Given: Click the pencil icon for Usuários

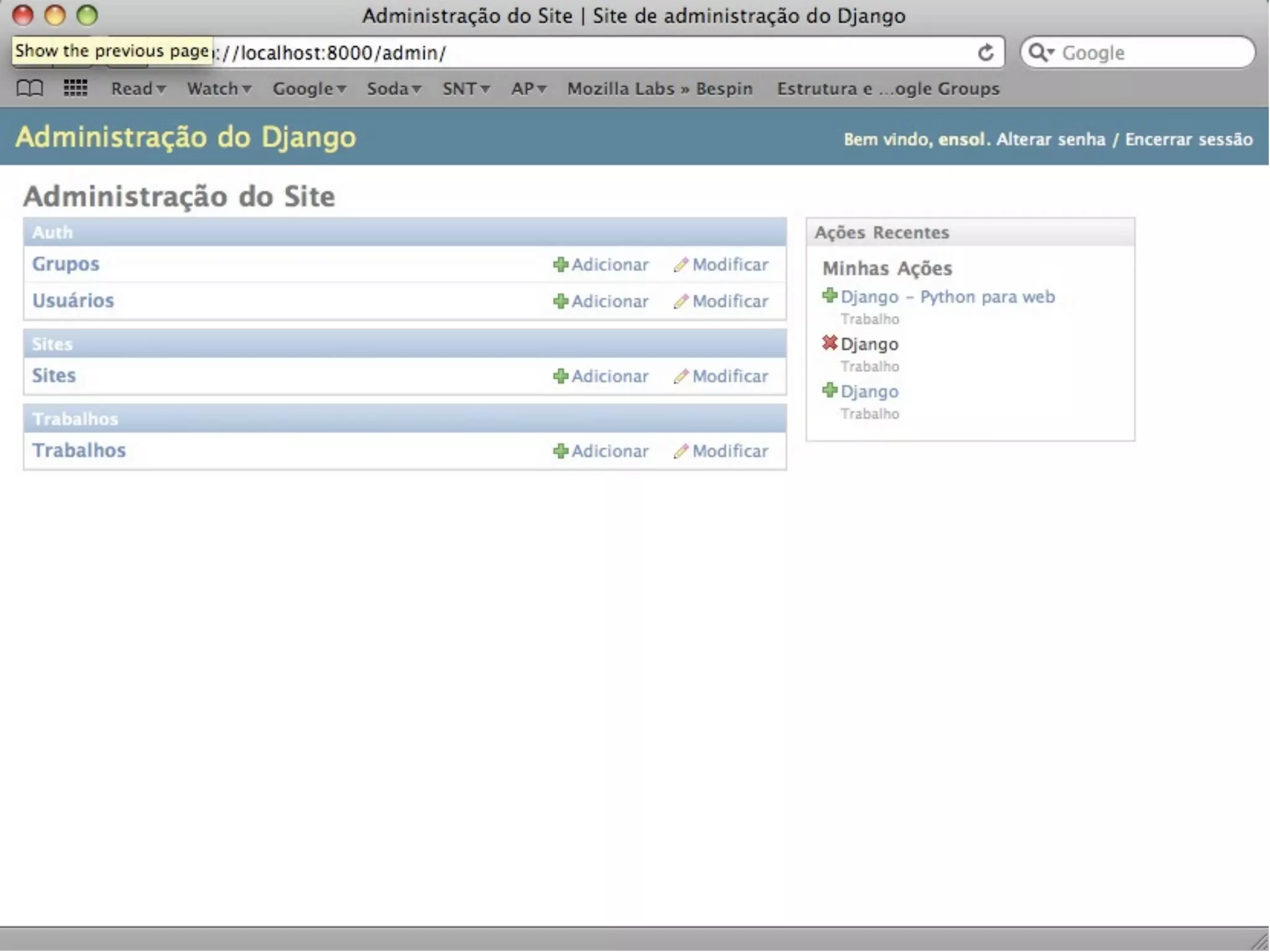Looking at the screenshot, I should tap(681, 301).
